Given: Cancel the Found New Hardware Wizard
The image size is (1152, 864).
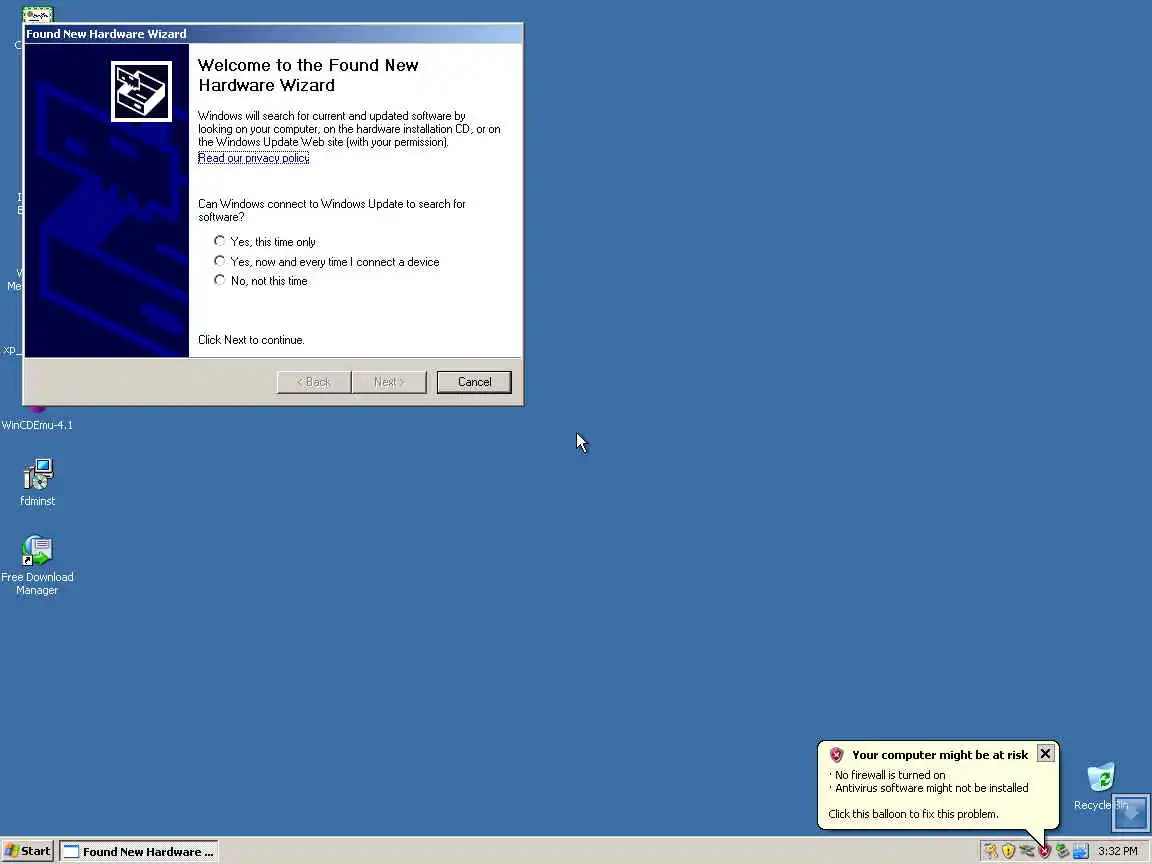Looking at the screenshot, I should [x=474, y=382].
